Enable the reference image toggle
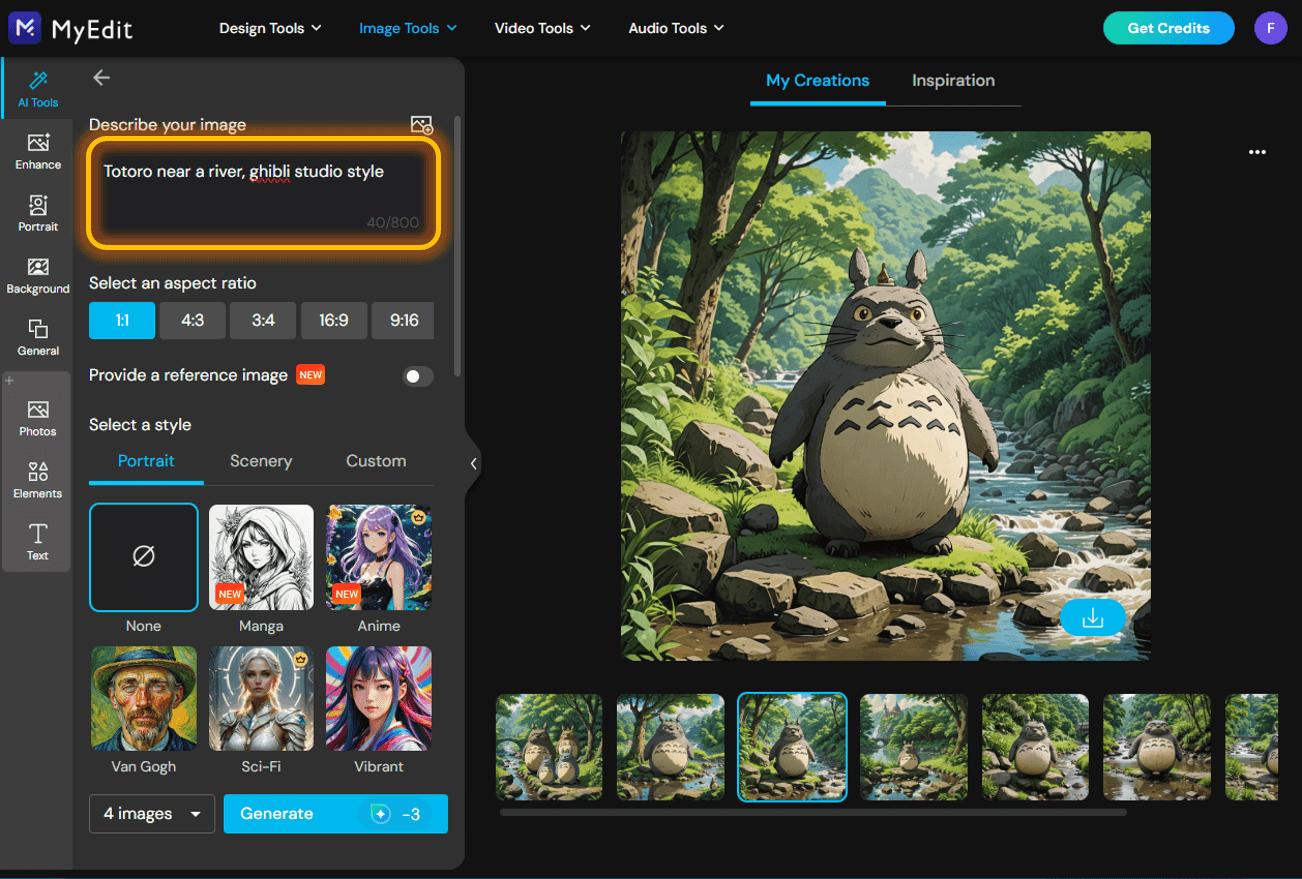Screen dimensions: 1302x879 pos(418,375)
